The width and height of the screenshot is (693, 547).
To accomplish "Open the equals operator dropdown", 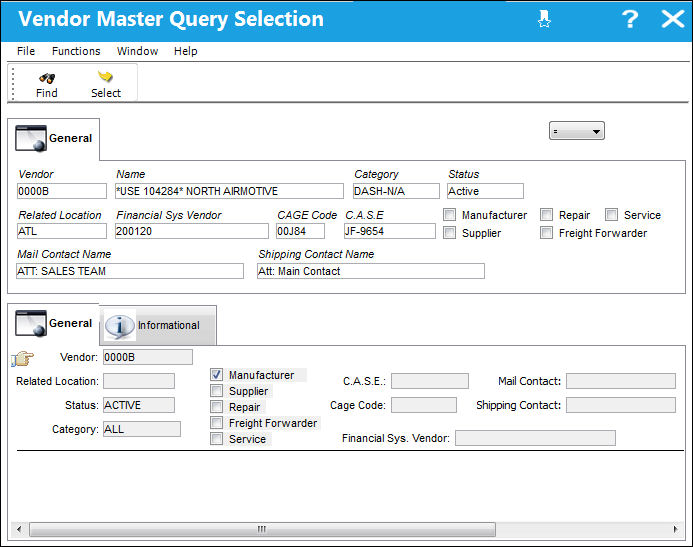I will 576,131.
